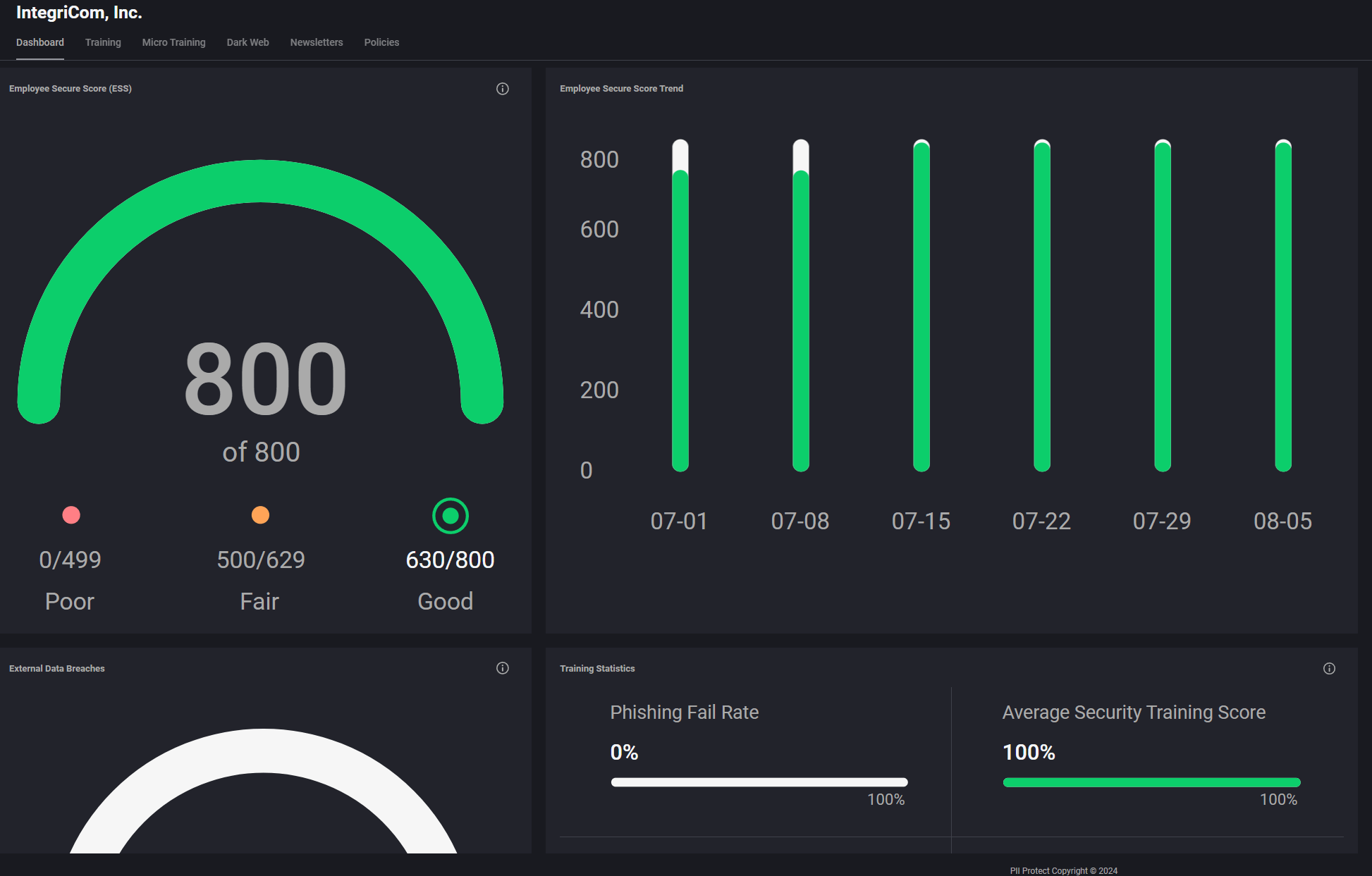Click the 100% training score value
This screenshot has height=876, width=1372.
pyautogui.click(x=1029, y=753)
